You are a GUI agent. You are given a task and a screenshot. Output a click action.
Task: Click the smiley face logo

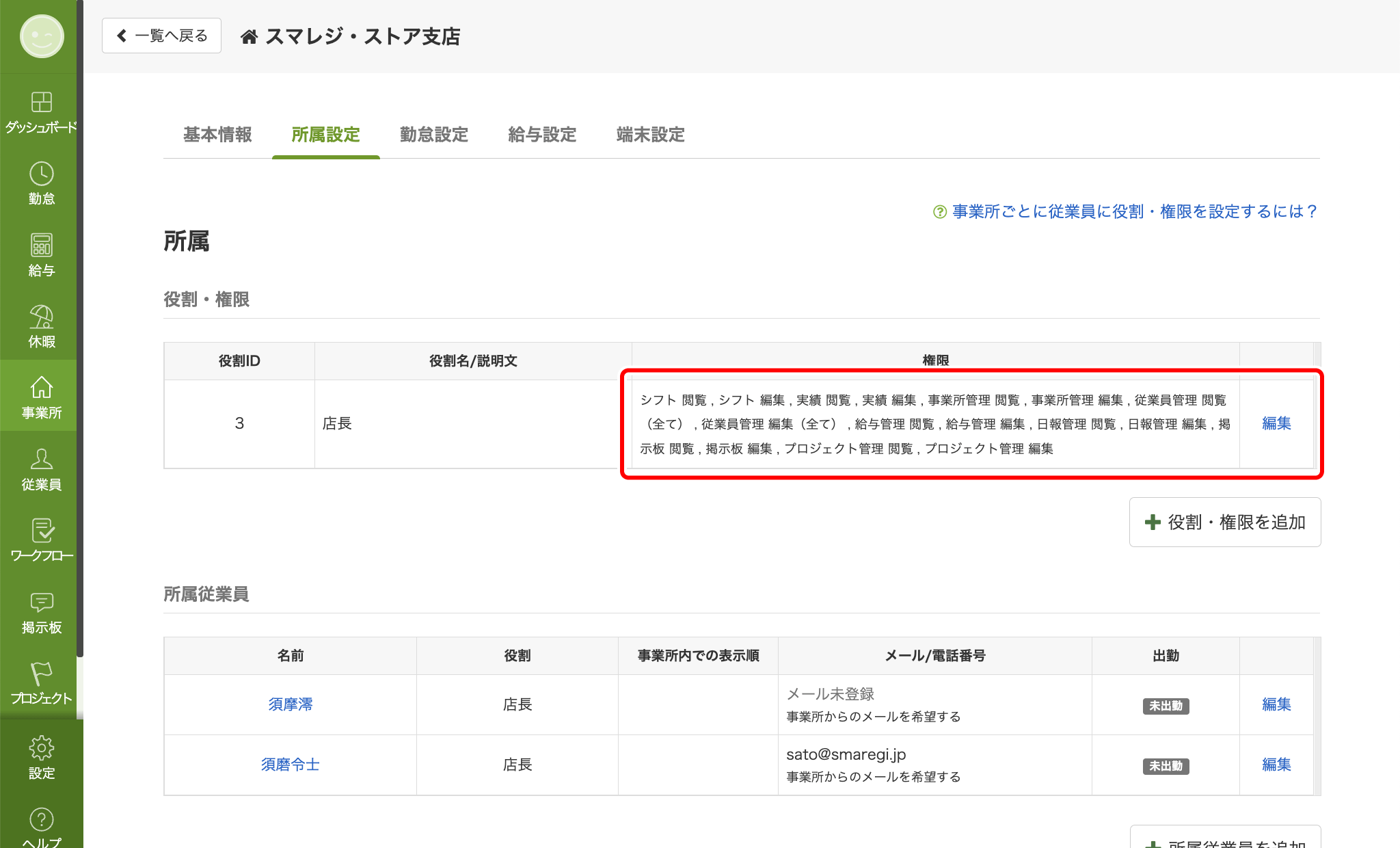coord(42,36)
